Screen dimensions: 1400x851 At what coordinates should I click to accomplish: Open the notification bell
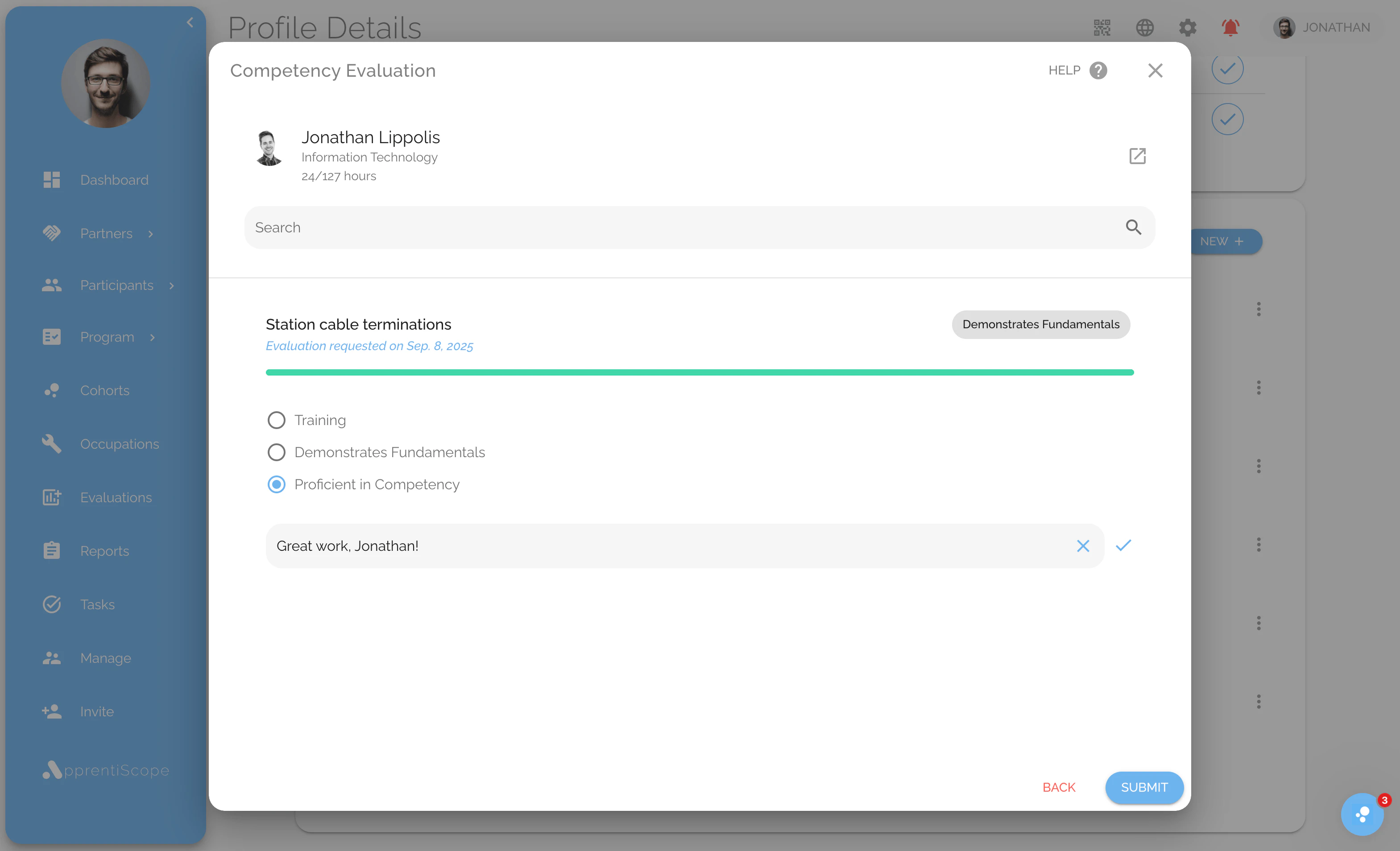pos(1230,27)
